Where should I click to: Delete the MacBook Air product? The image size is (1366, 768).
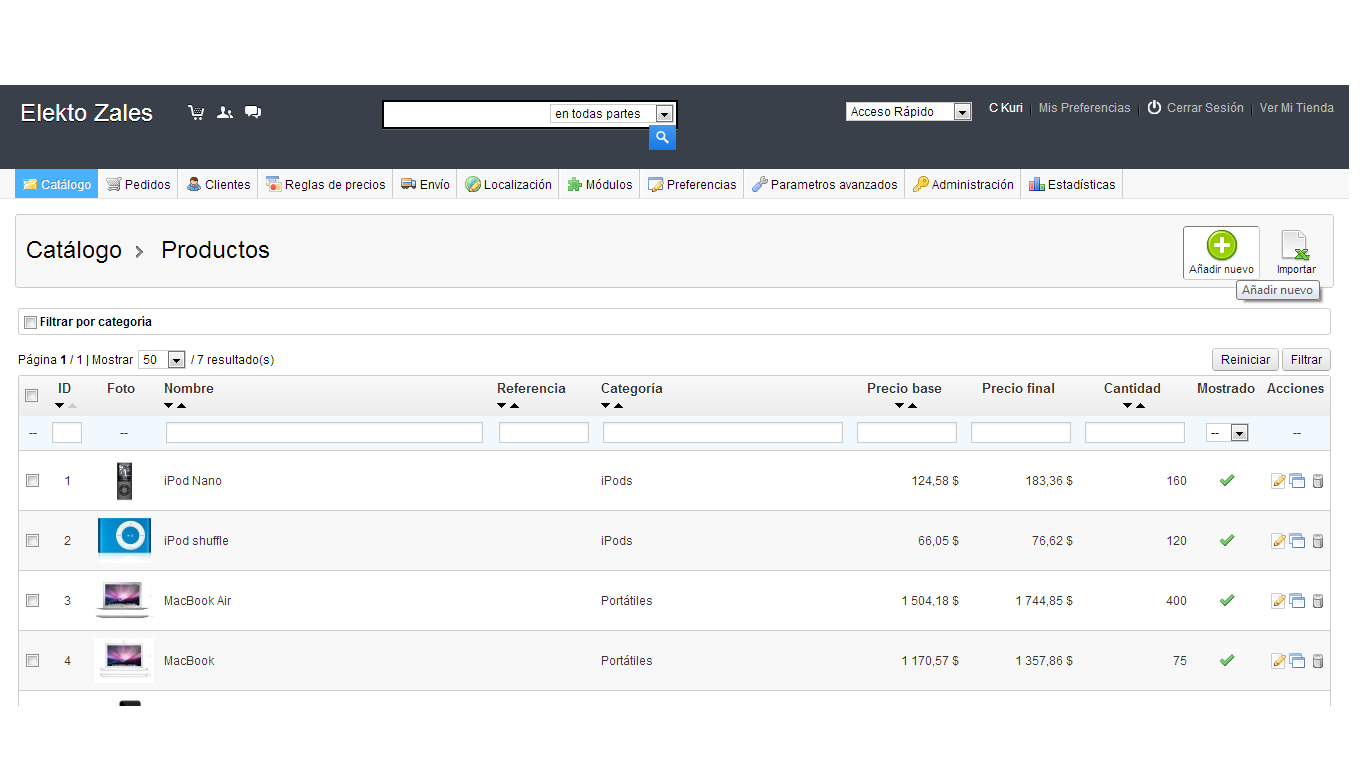click(x=1317, y=601)
